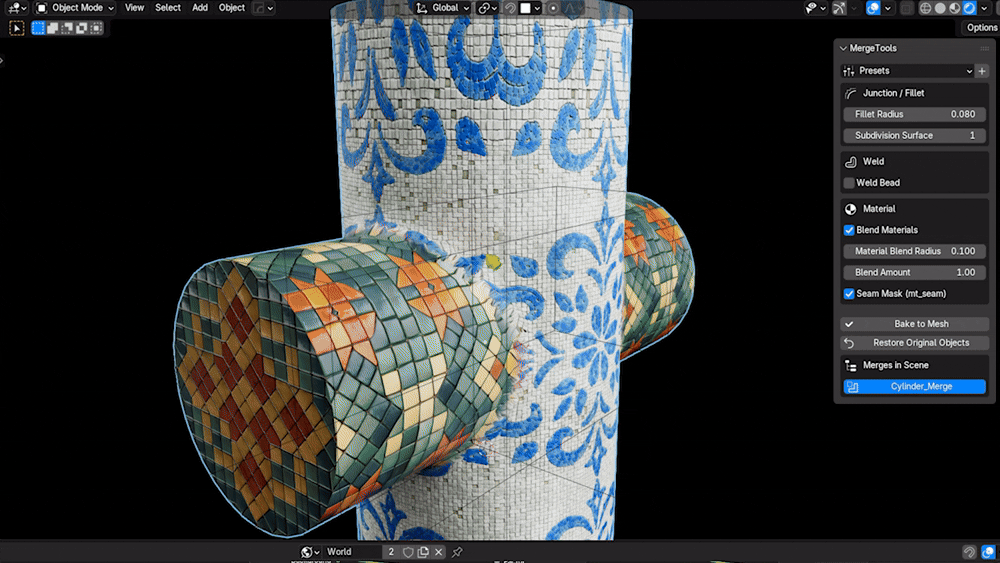The width and height of the screenshot is (1000, 563).
Task: Unlink the World datablock with X icon
Action: tap(438, 552)
